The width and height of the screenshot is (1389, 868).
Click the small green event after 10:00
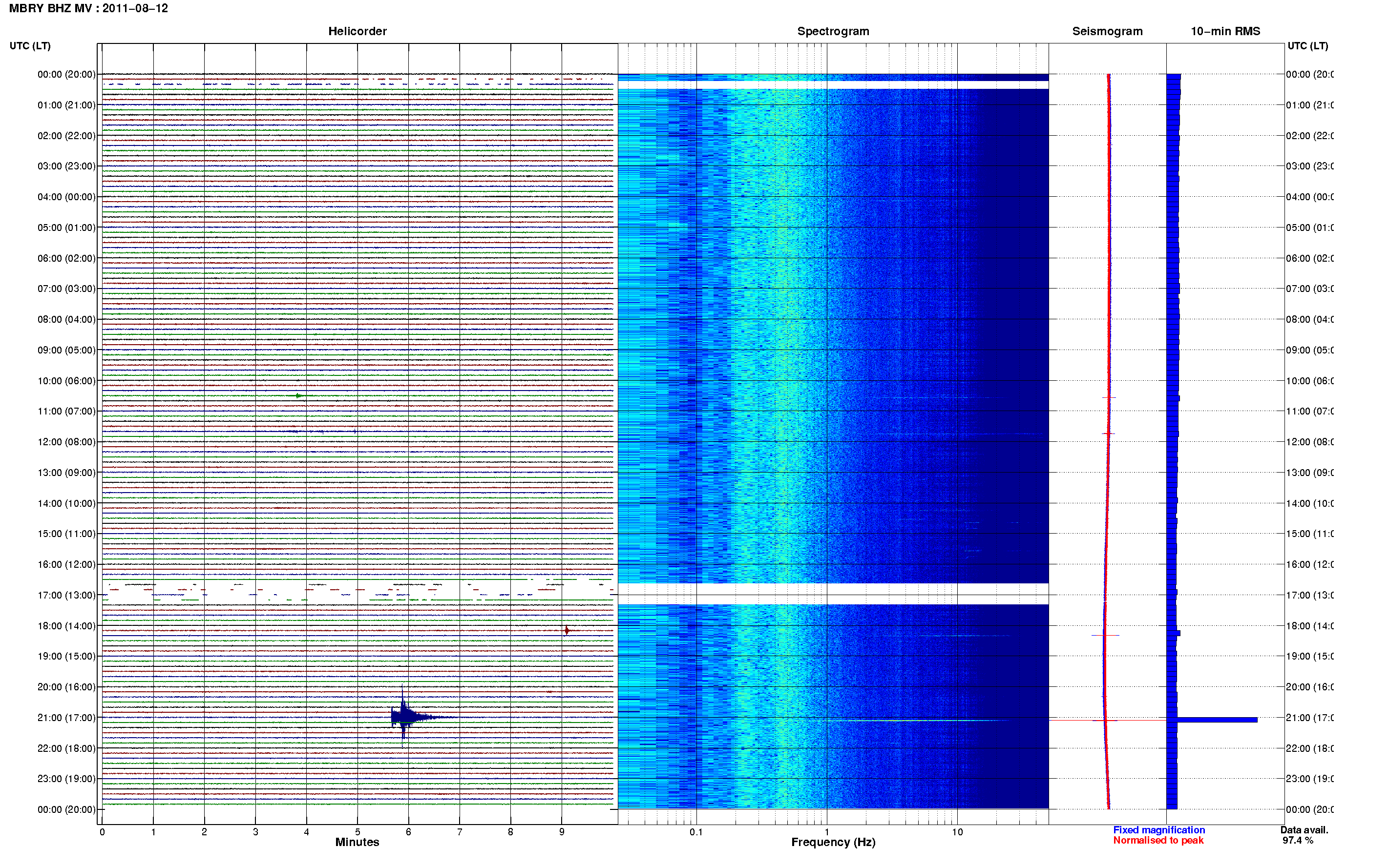pos(298,395)
